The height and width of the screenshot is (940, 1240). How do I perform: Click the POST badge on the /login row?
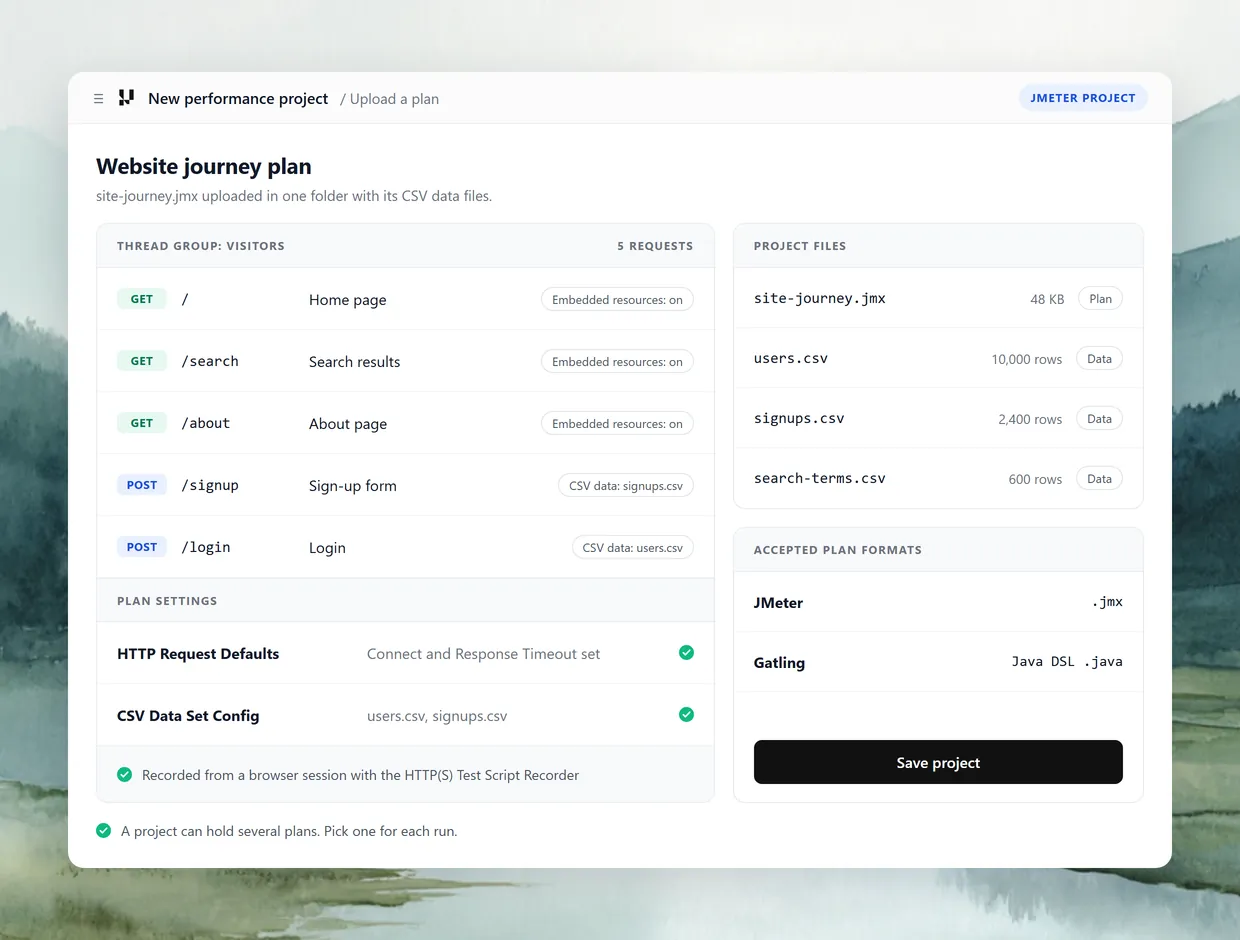tap(142, 548)
